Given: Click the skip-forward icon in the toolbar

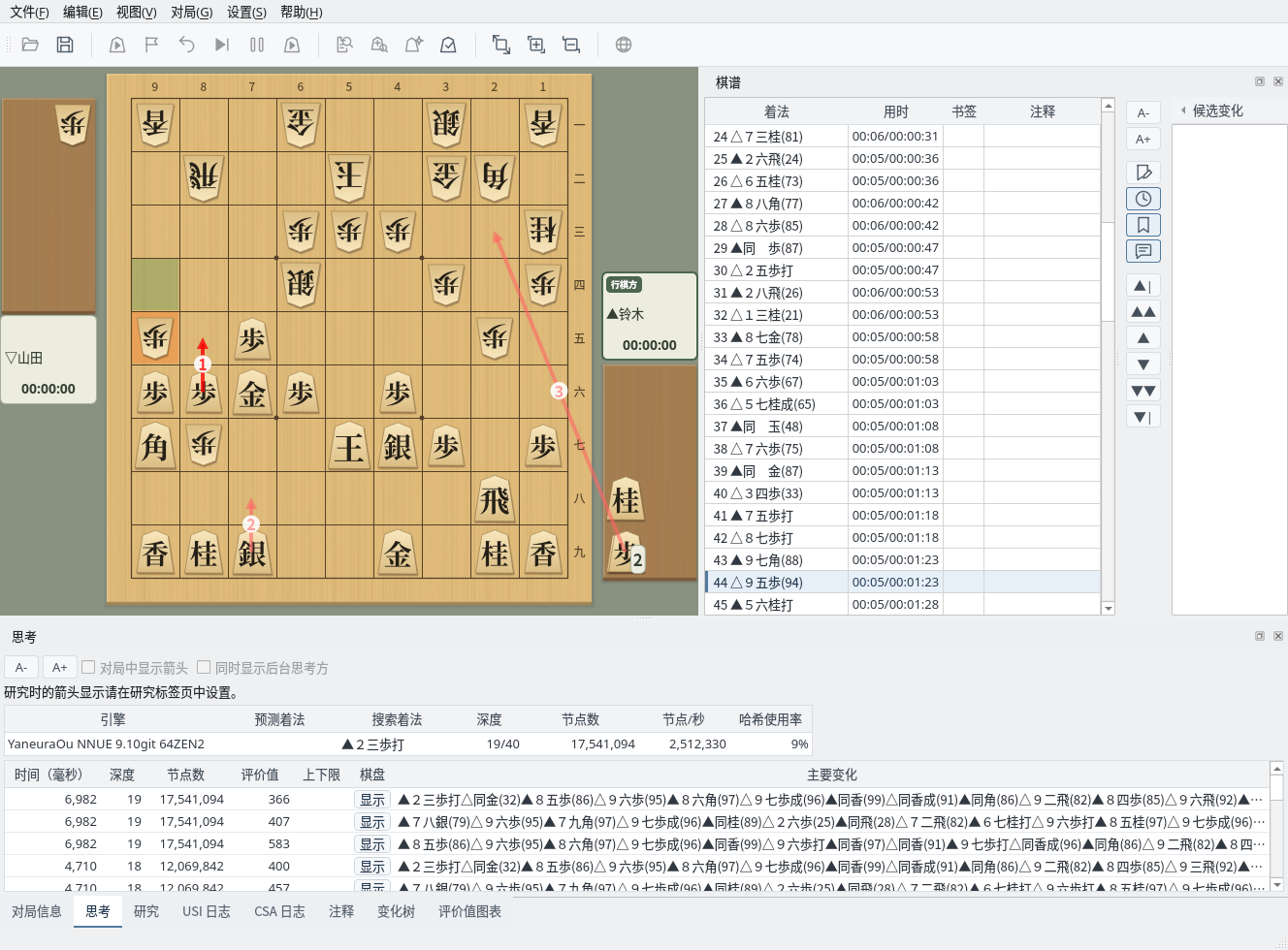Looking at the screenshot, I should click(222, 45).
